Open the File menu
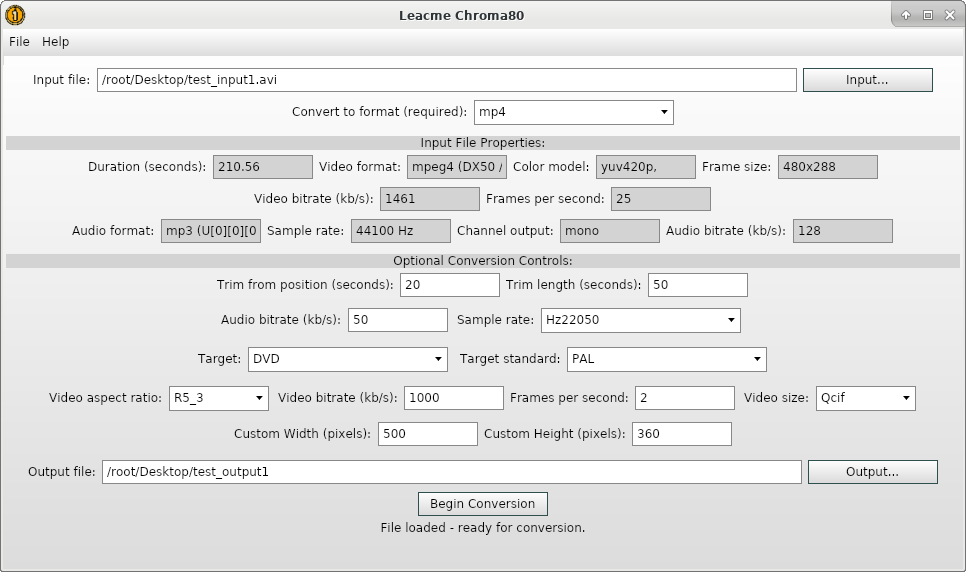The width and height of the screenshot is (966, 572). point(19,42)
